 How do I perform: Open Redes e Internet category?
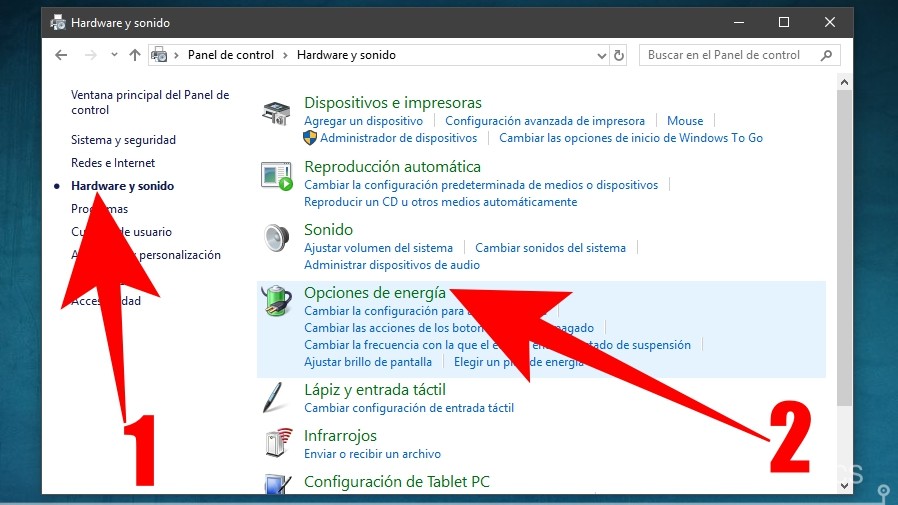pos(113,163)
